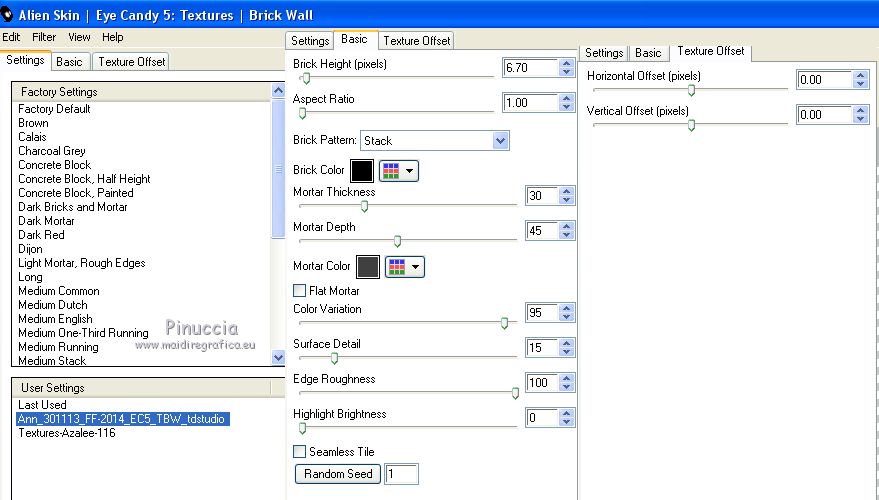Click the Brick Height slider handle
879x500 pixels.
pos(306,78)
